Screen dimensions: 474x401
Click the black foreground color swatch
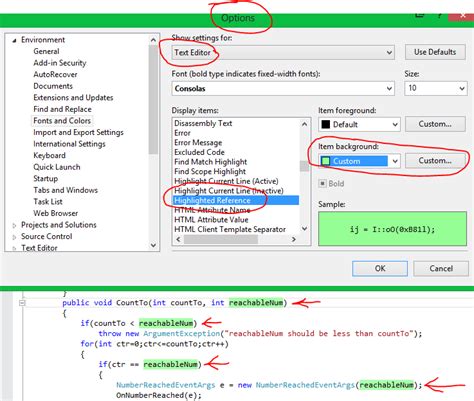[x=326, y=125]
